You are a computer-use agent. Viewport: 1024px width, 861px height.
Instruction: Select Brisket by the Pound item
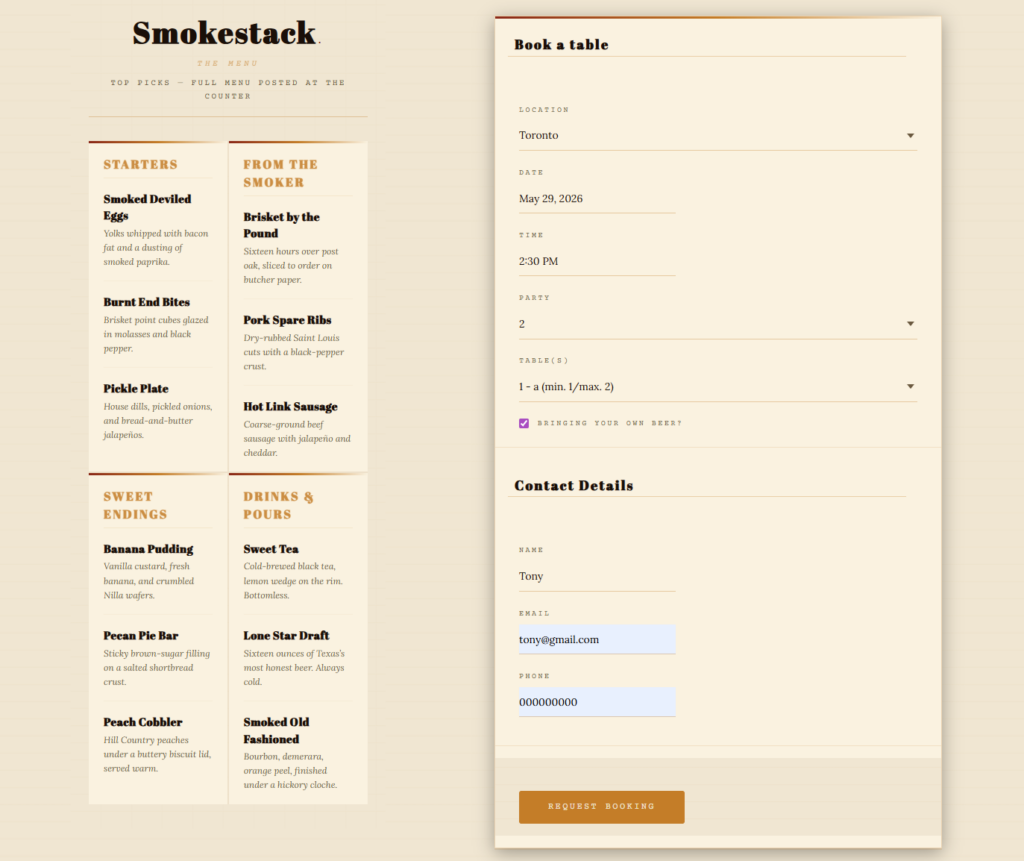(281, 225)
